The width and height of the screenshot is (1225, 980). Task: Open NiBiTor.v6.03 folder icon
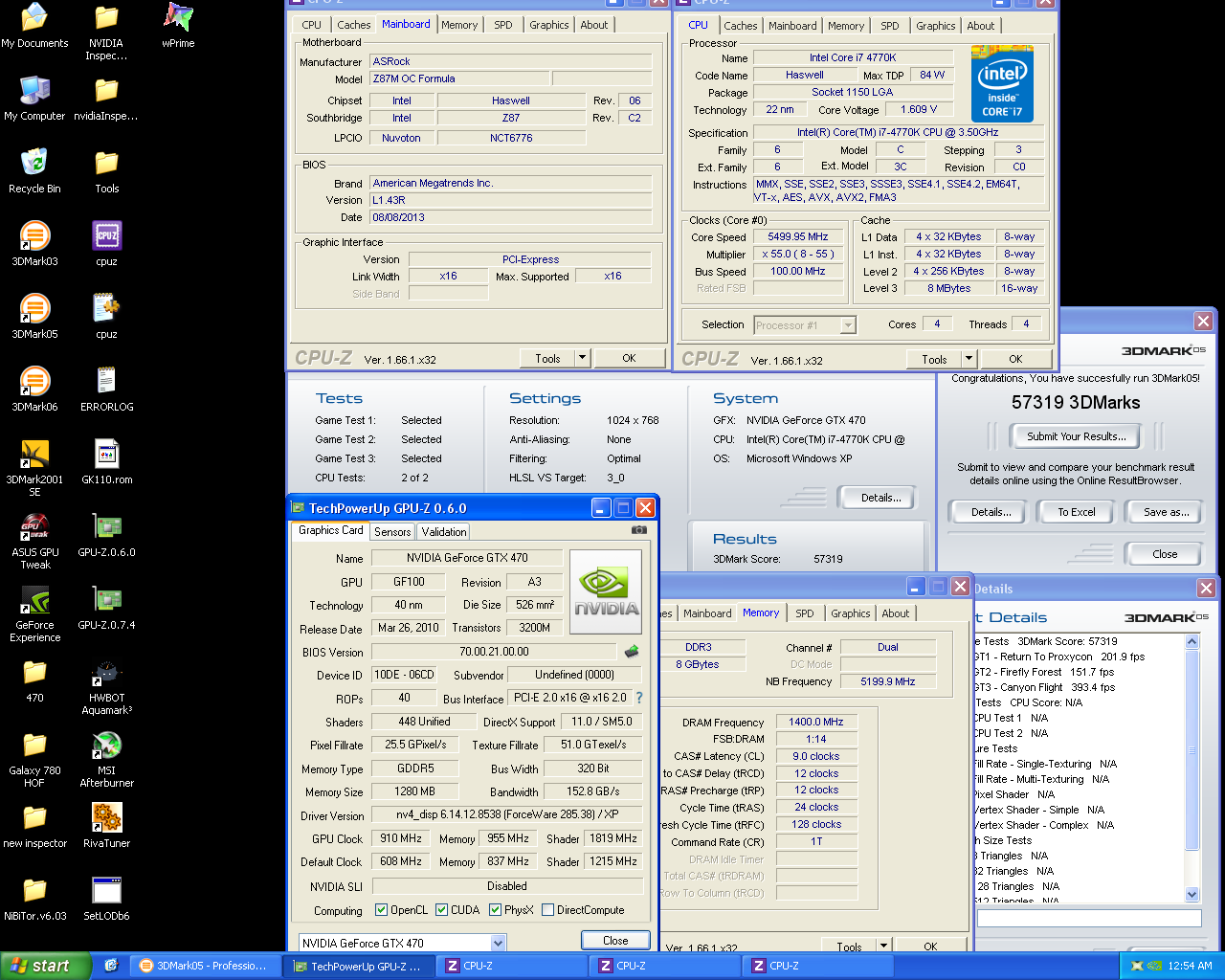34,897
